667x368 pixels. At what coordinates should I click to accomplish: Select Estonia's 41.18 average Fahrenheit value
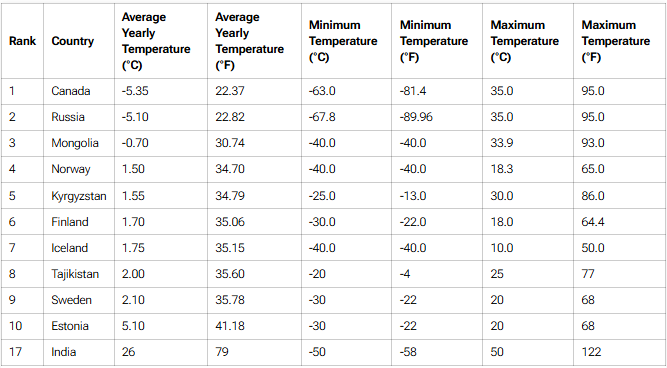[230, 326]
